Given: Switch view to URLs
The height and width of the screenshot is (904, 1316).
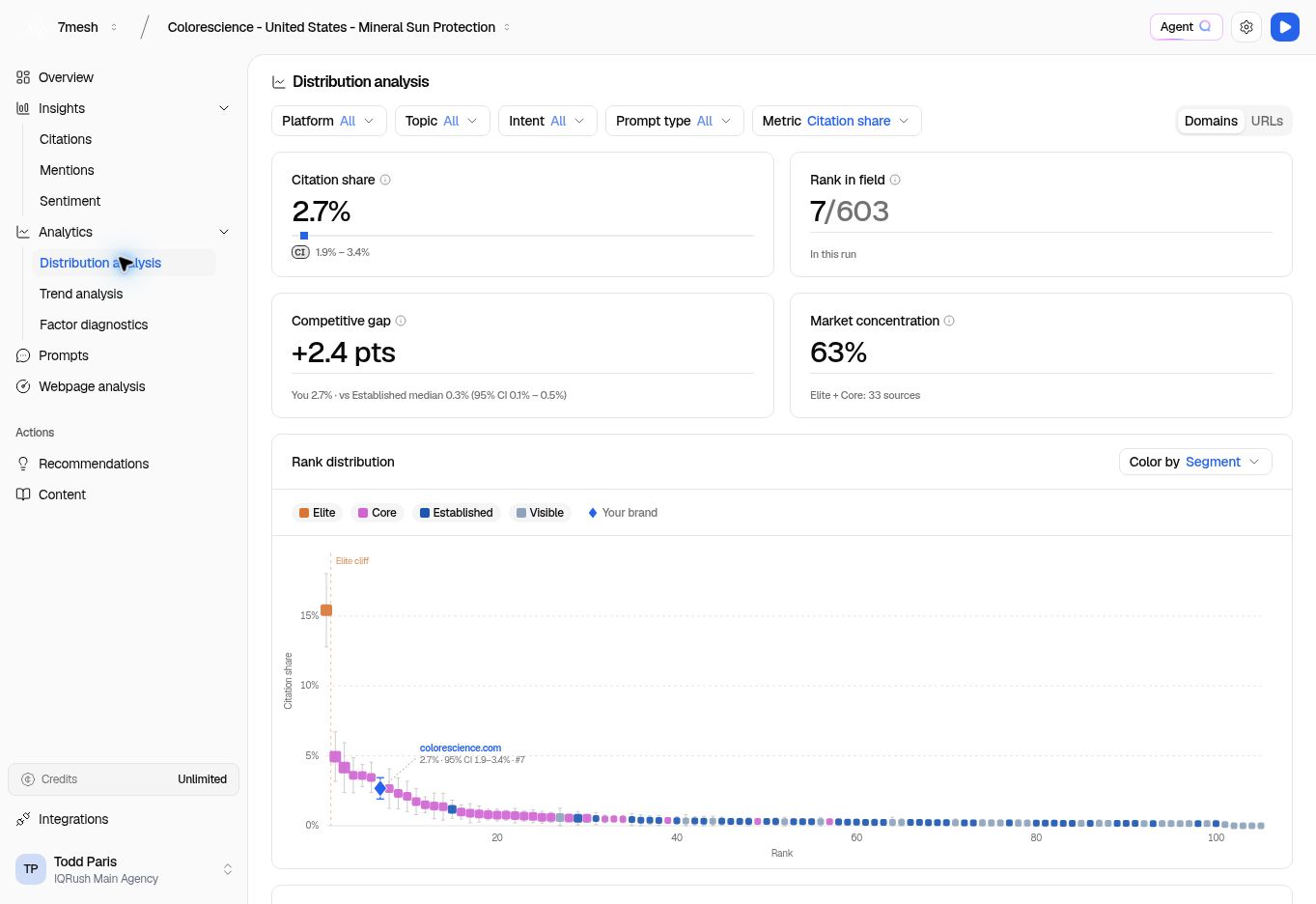Looking at the screenshot, I should 1267,121.
